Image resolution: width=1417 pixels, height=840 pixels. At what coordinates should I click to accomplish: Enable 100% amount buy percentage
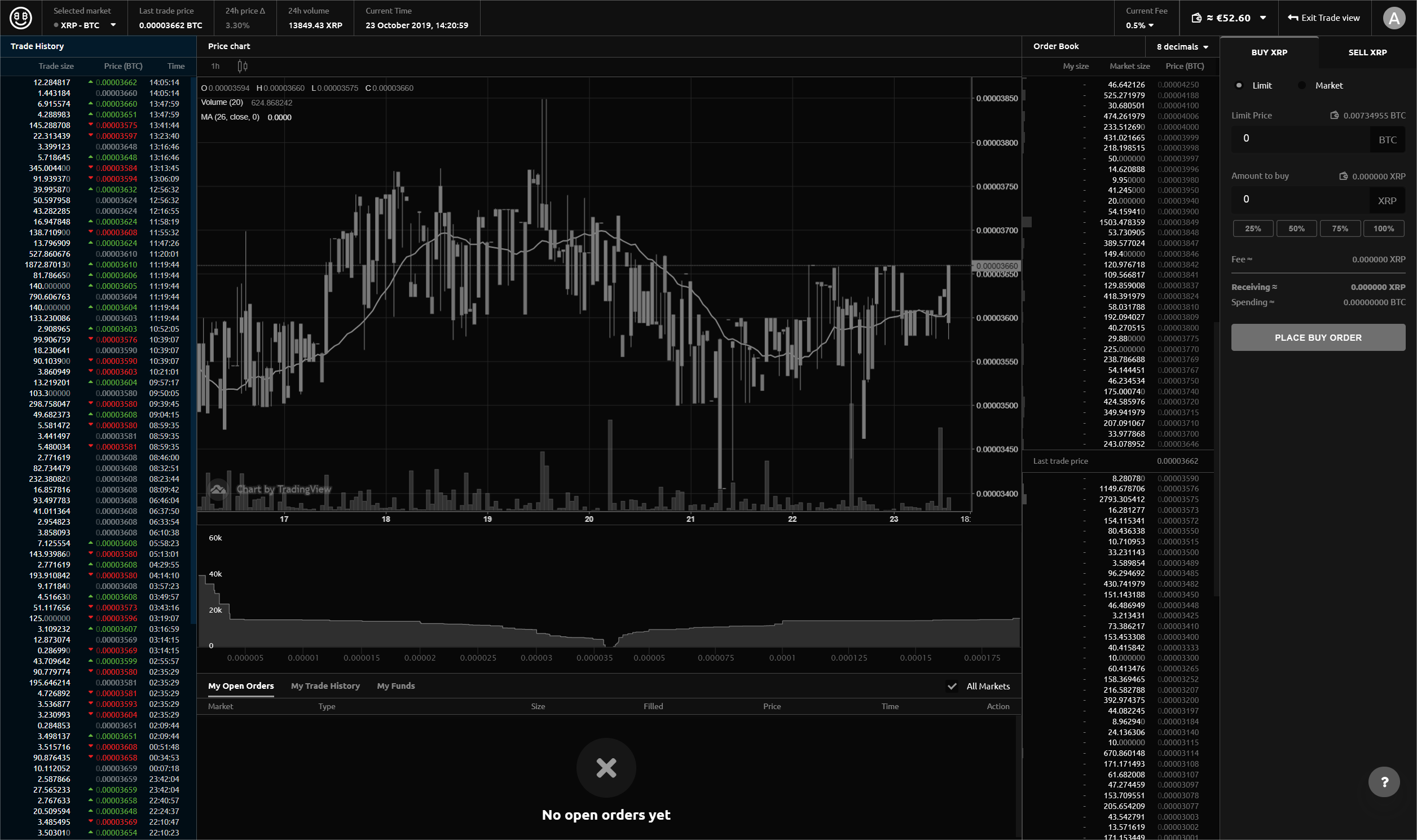click(1385, 228)
